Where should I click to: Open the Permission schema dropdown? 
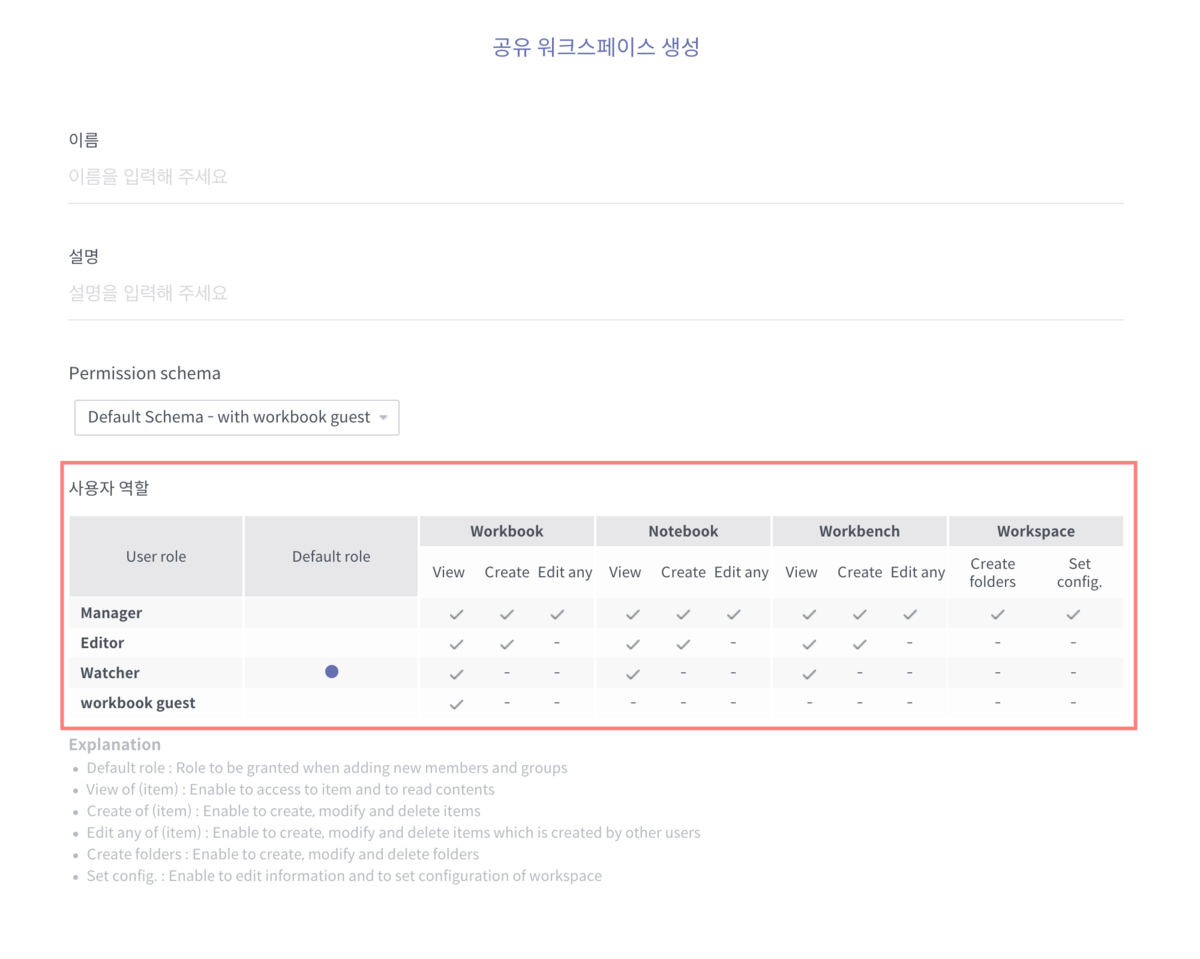(237, 417)
